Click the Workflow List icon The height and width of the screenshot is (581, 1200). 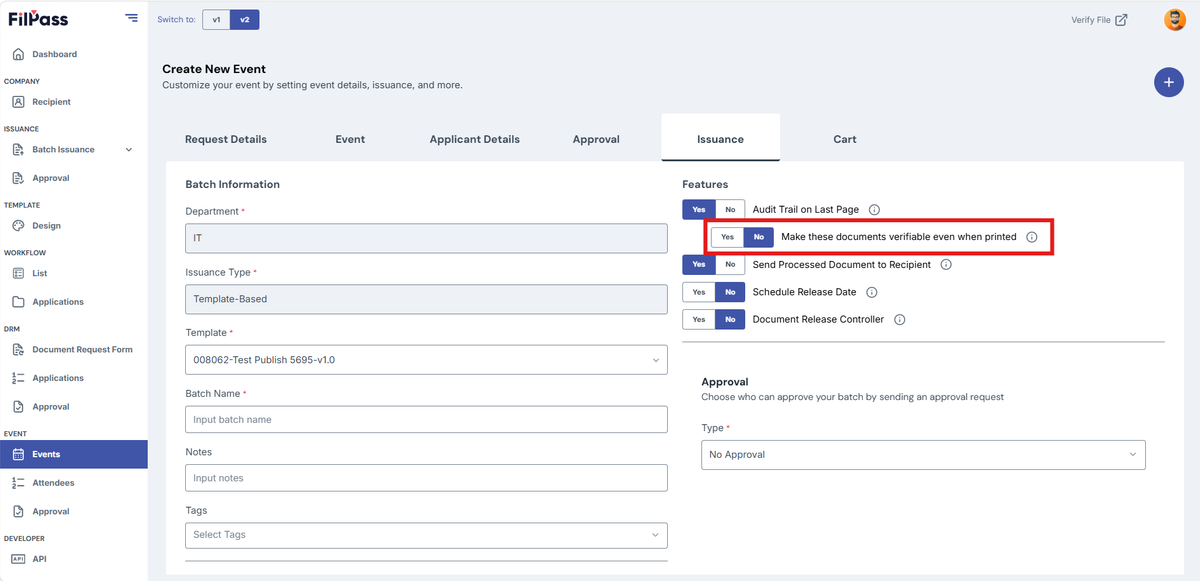(18, 273)
